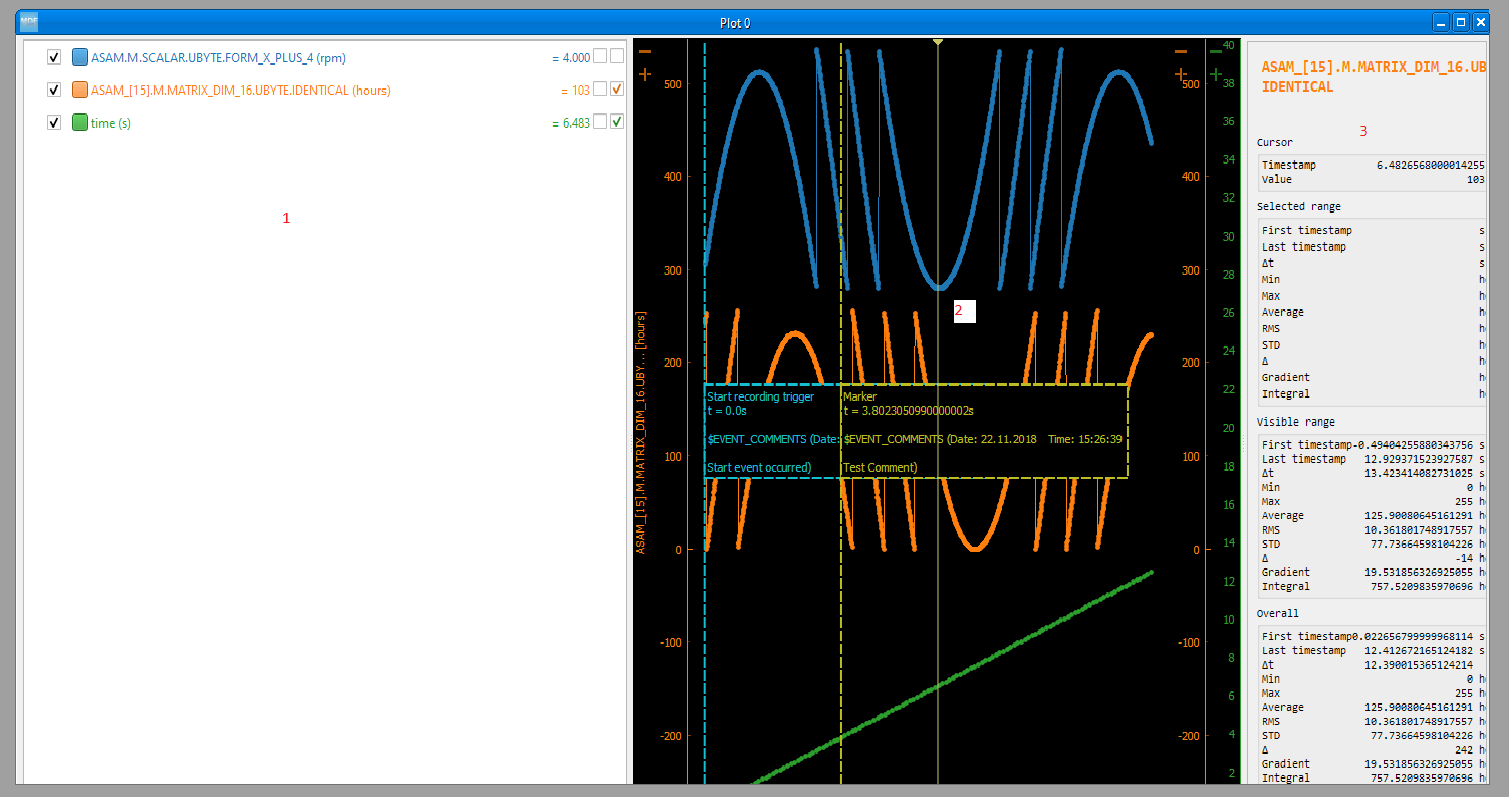The height and width of the screenshot is (797, 1509).
Task: Click the right orange minus axis button
Action: tap(1181, 51)
